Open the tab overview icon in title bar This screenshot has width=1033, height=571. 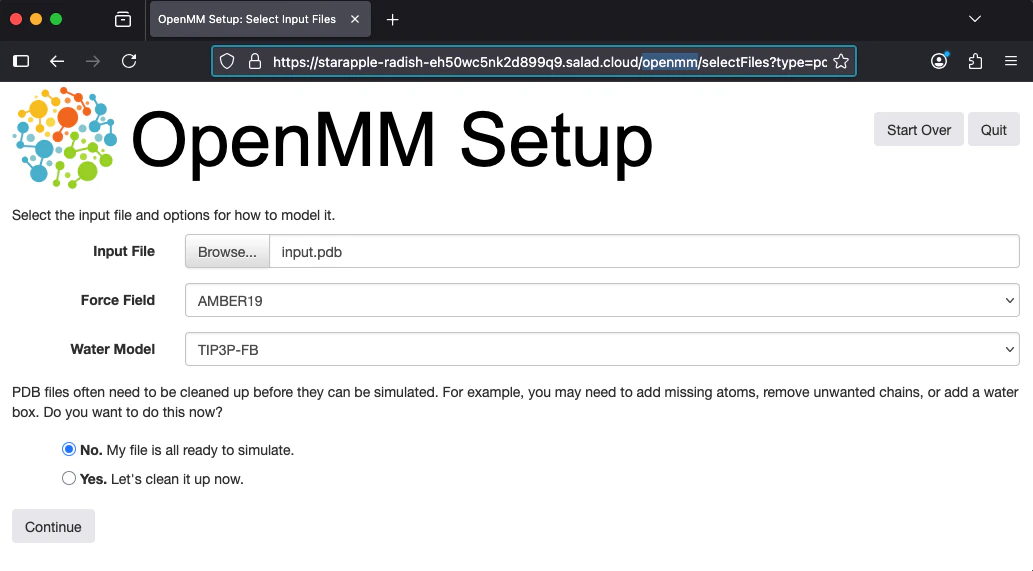[x=123, y=19]
